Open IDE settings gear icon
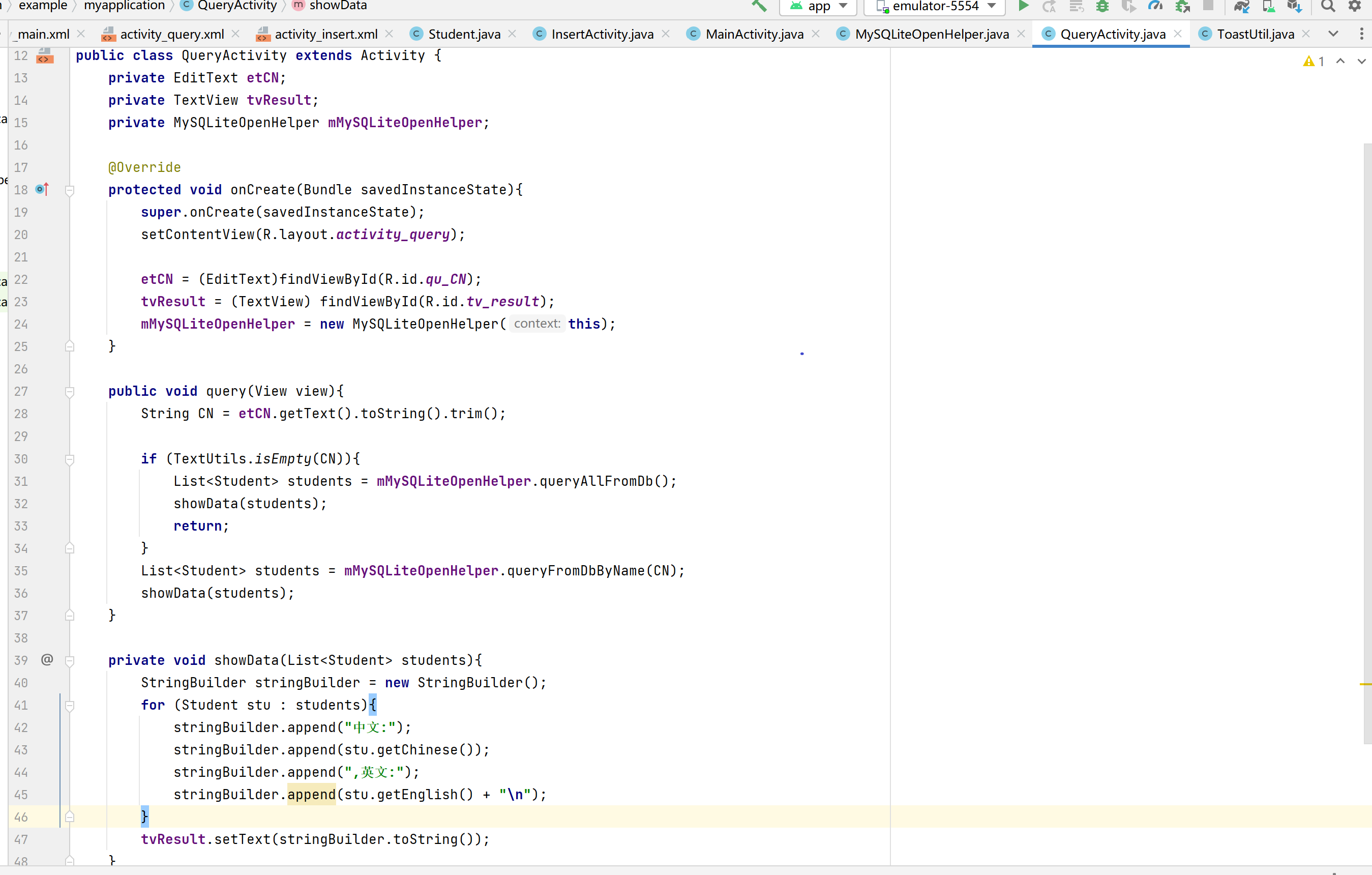 click(1354, 6)
